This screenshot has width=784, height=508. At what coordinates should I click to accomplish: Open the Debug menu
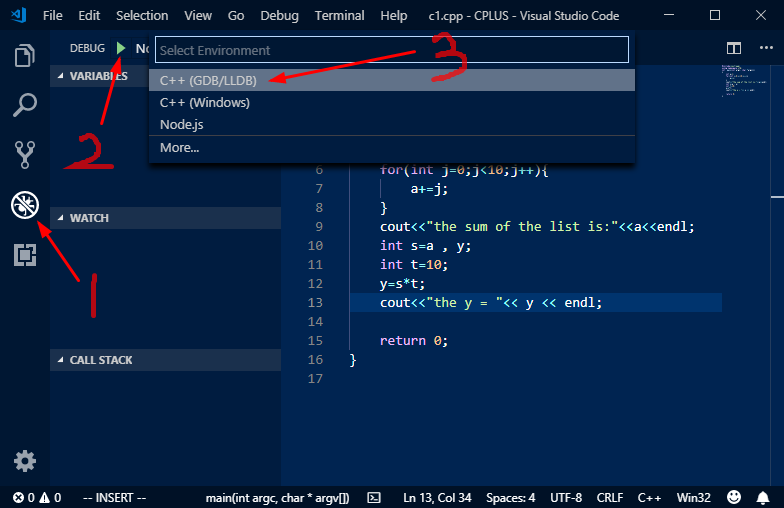[280, 16]
